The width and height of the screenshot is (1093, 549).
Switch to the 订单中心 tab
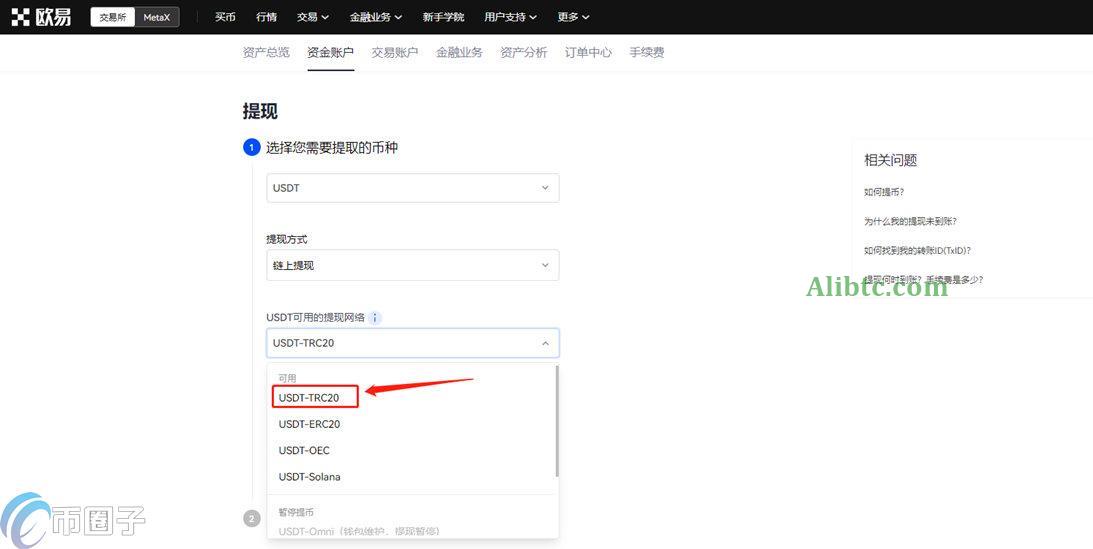click(x=588, y=52)
